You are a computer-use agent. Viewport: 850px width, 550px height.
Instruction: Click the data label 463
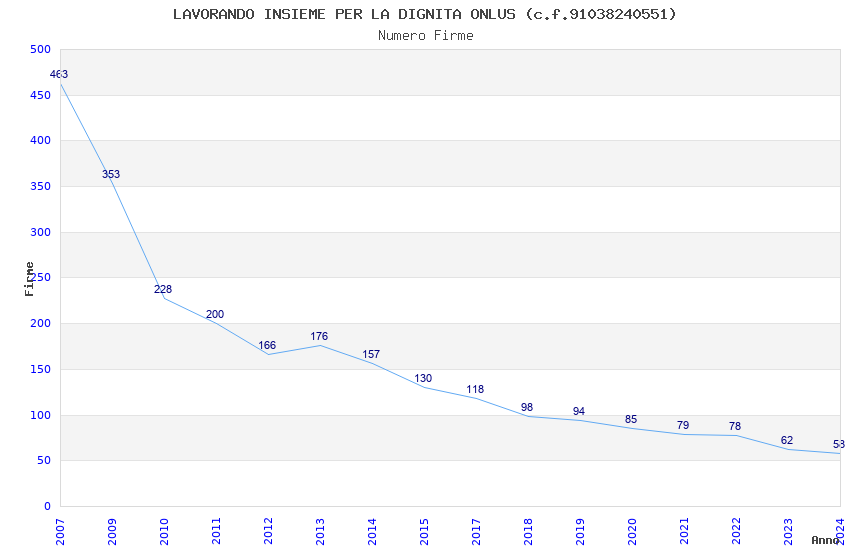click(59, 74)
